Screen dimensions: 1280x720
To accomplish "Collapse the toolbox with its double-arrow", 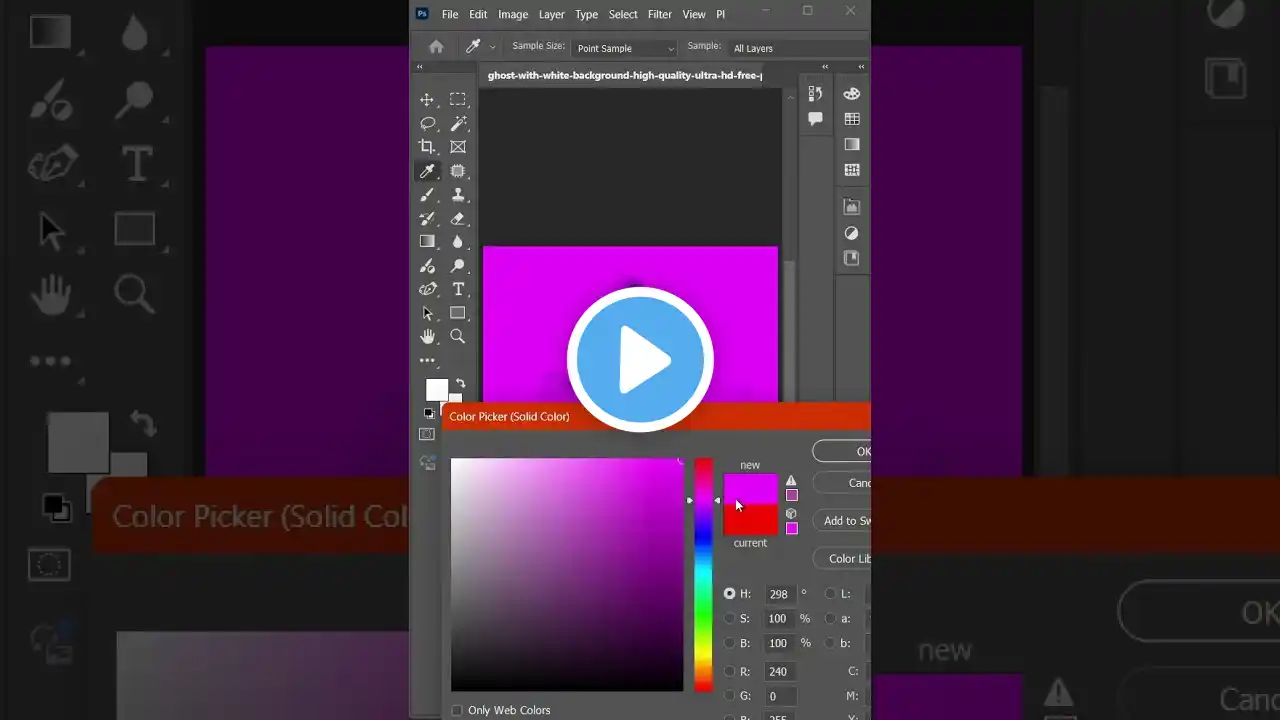I will coord(420,67).
